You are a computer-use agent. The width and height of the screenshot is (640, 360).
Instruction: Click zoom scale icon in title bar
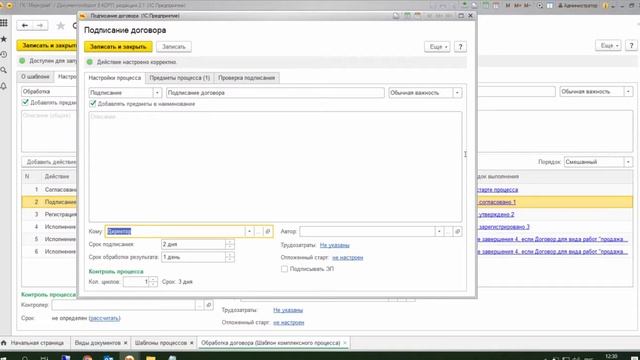540,5
